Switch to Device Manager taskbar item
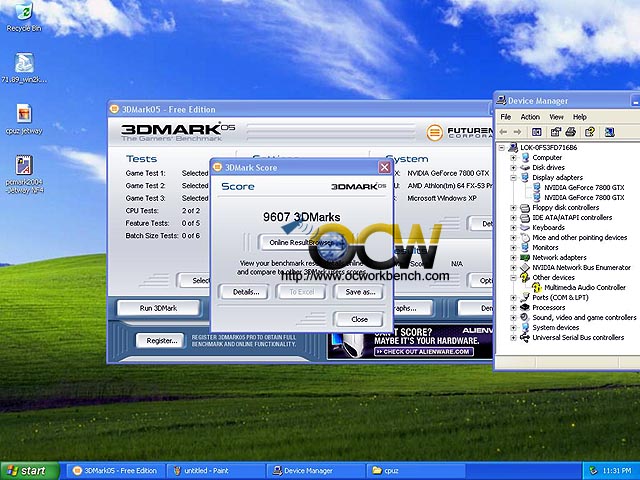The width and height of the screenshot is (640, 480). pyautogui.click(x=316, y=471)
